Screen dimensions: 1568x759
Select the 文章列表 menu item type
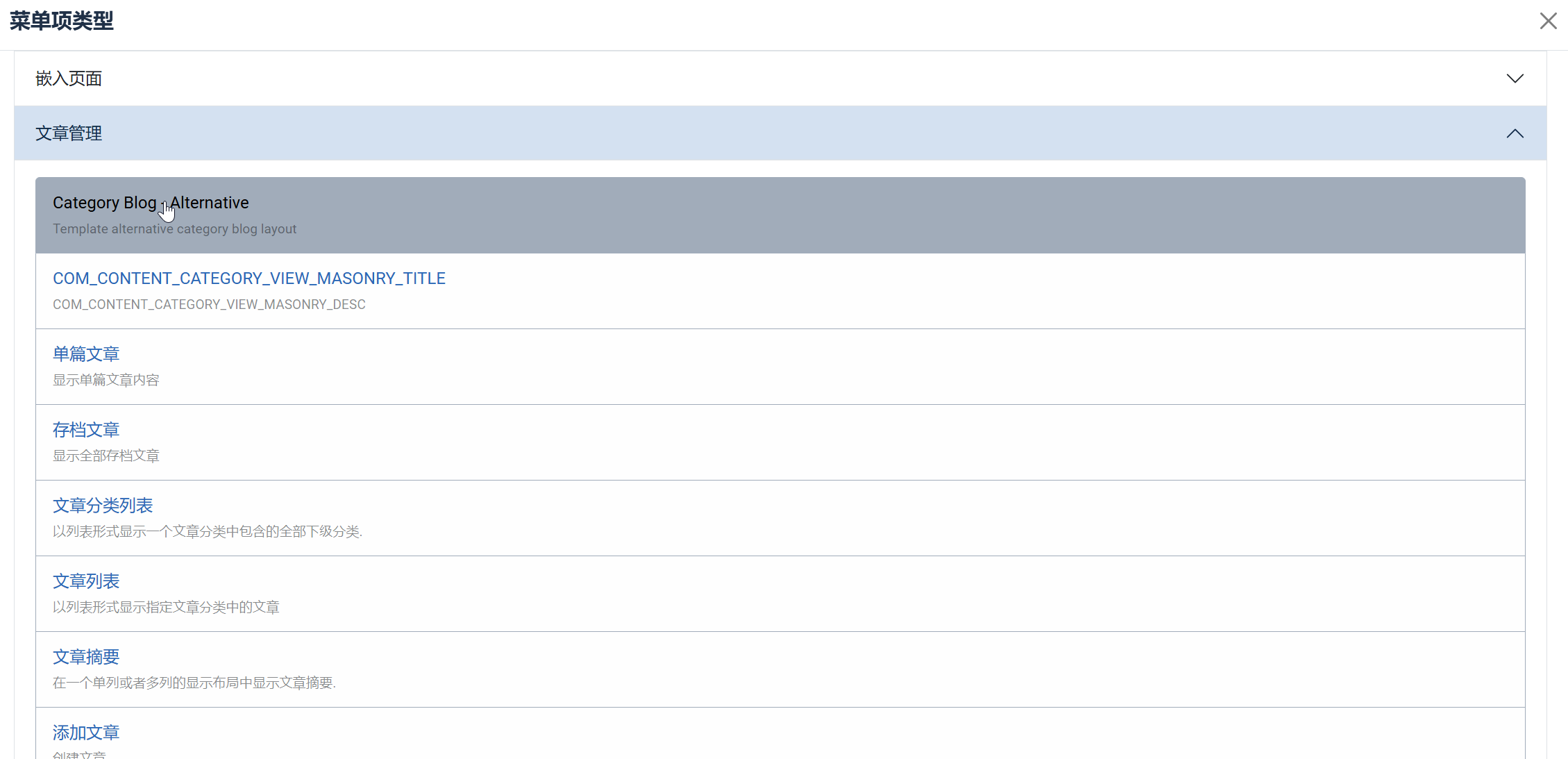click(86, 581)
